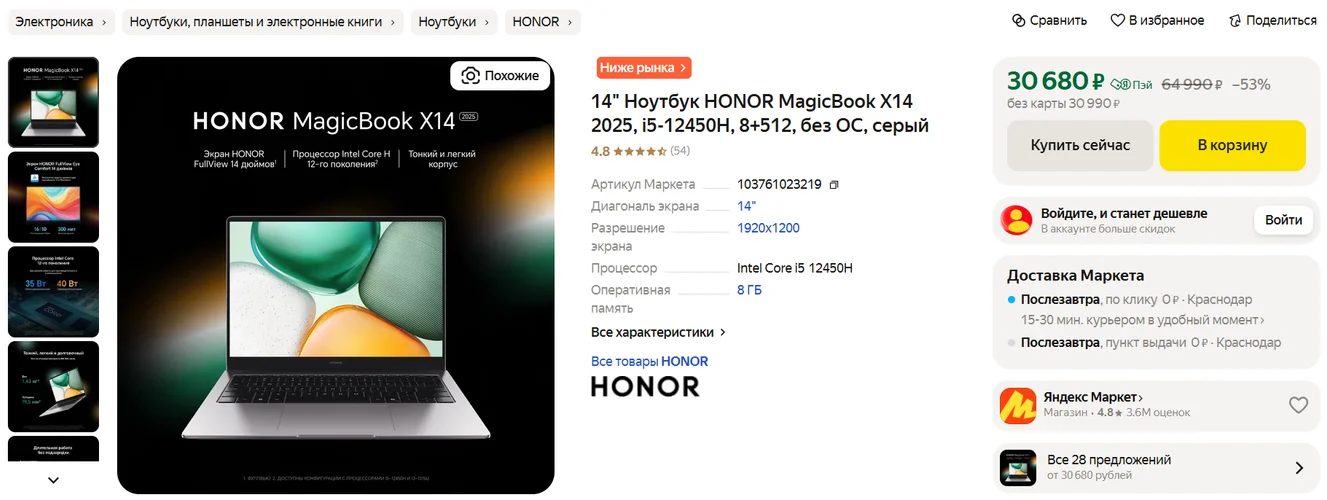Open the Электроника breadcrumb
Screen dimensions: 1327x500
61,21
